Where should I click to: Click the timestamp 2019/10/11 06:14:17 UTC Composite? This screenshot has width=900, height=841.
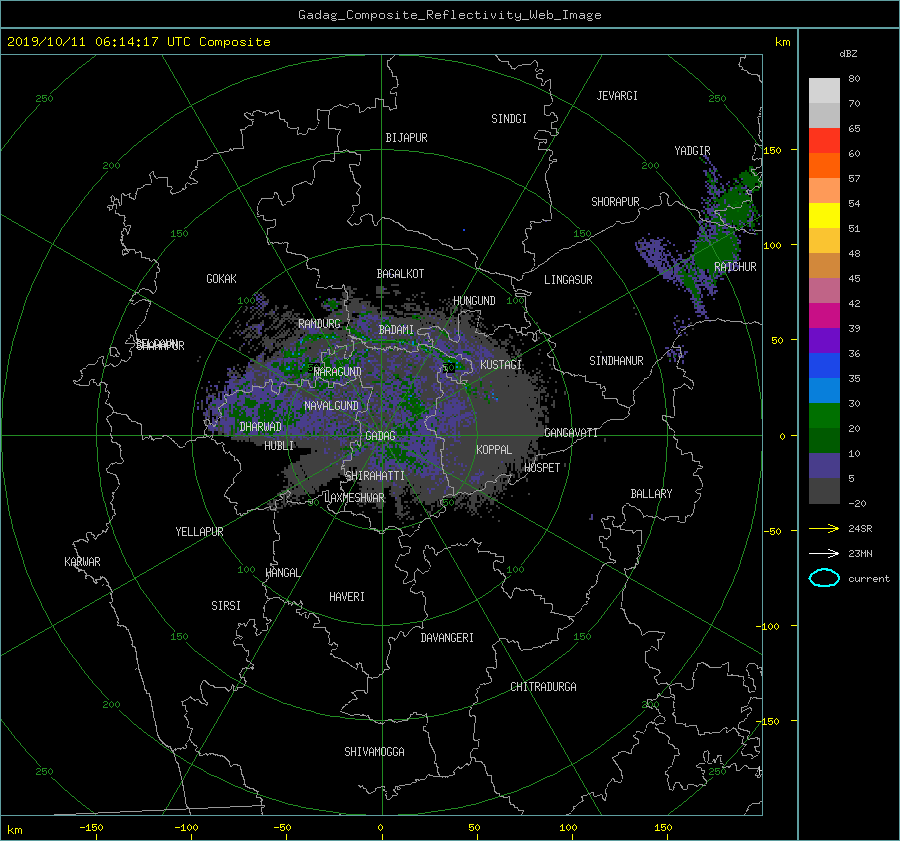(x=138, y=42)
